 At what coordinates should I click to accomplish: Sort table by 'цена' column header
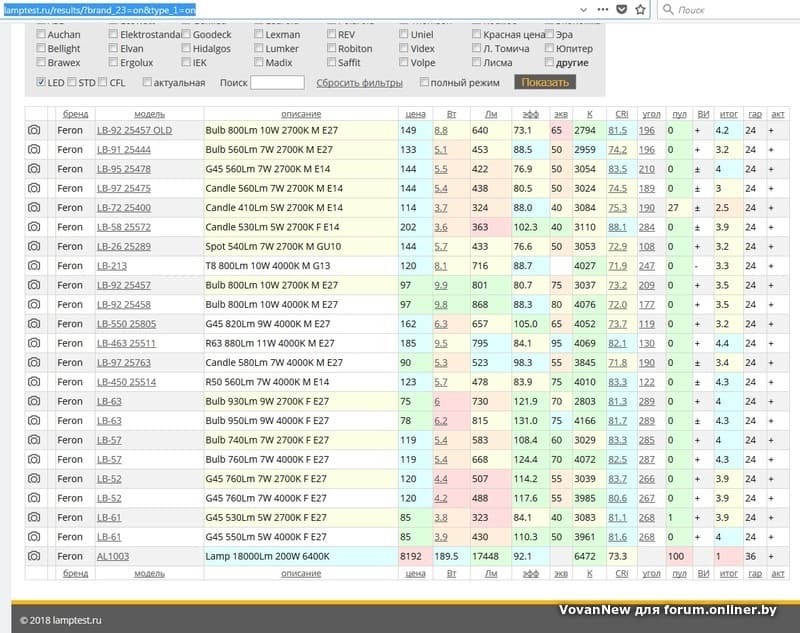pos(415,113)
